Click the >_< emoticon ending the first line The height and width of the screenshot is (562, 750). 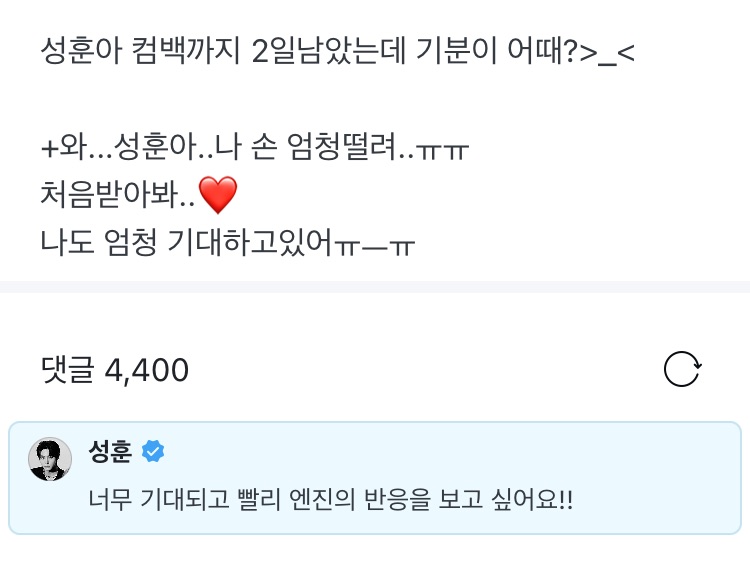click(607, 53)
